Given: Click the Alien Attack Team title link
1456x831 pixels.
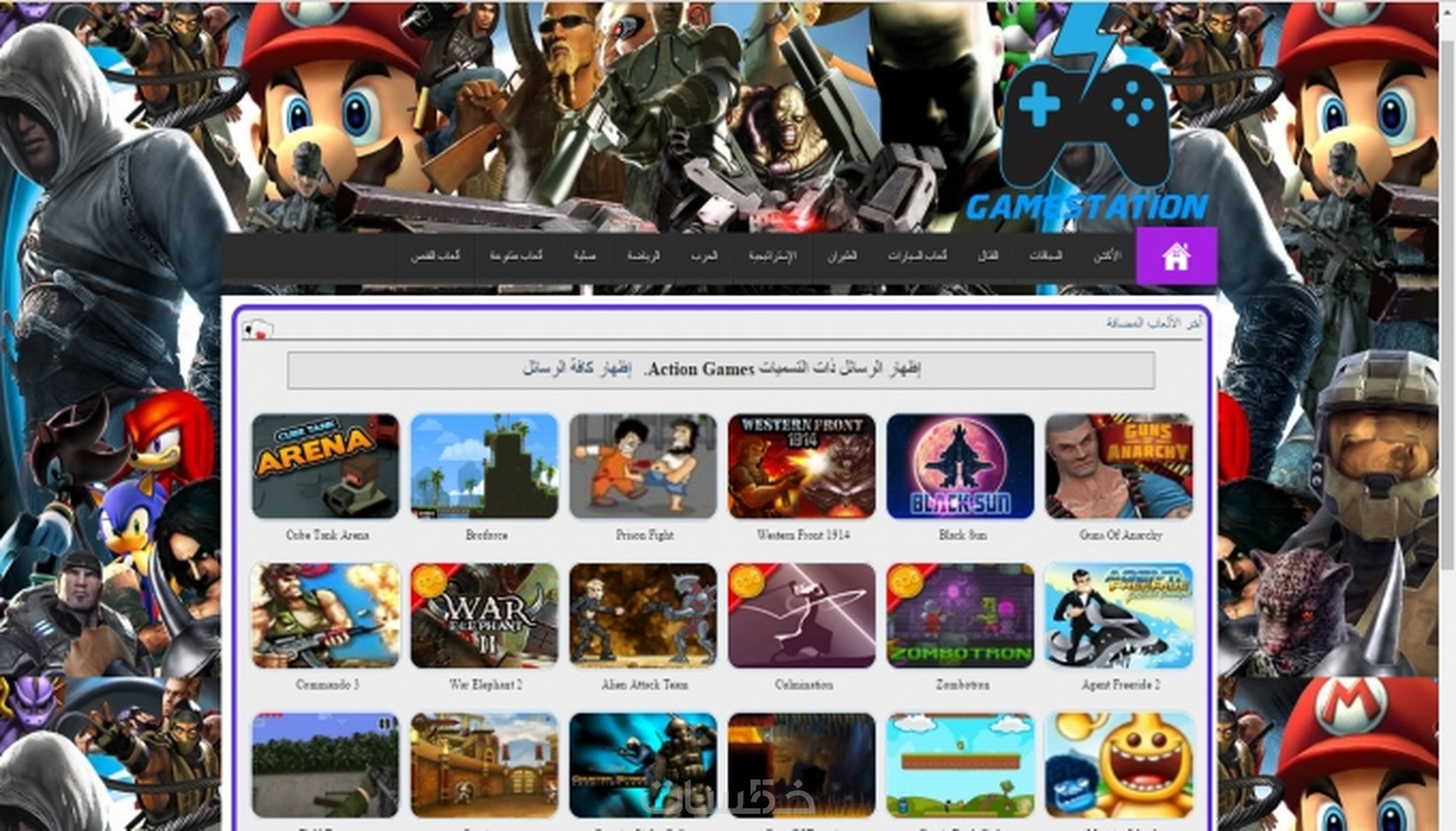Looking at the screenshot, I should (644, 685).
